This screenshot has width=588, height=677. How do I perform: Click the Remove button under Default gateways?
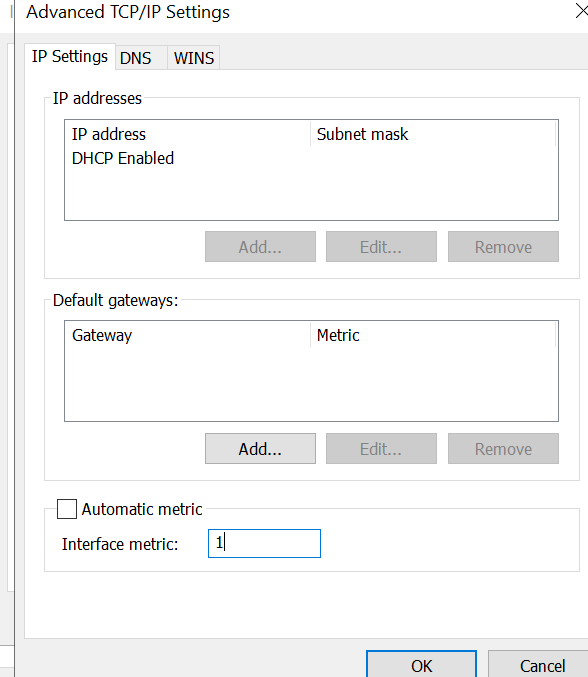point(503,449)
